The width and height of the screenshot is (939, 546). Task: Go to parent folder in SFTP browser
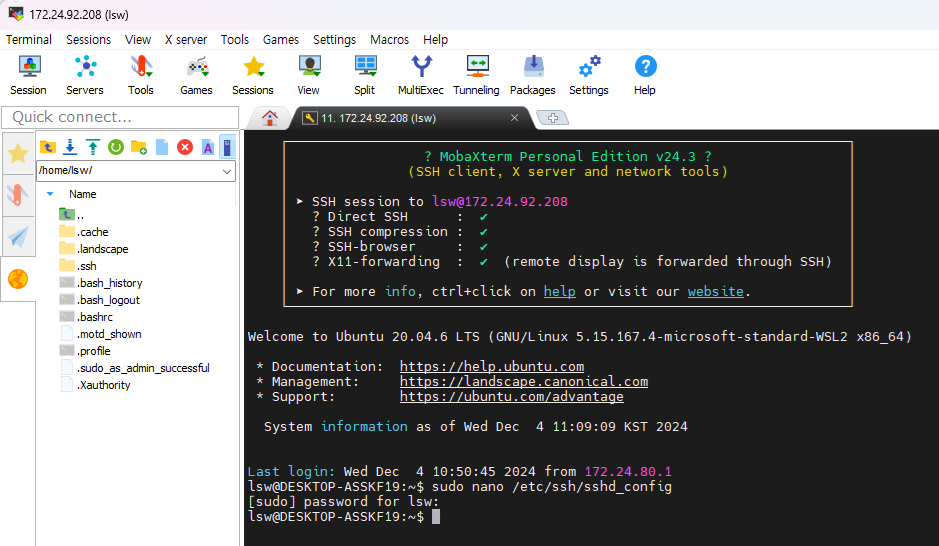[48, 147]
